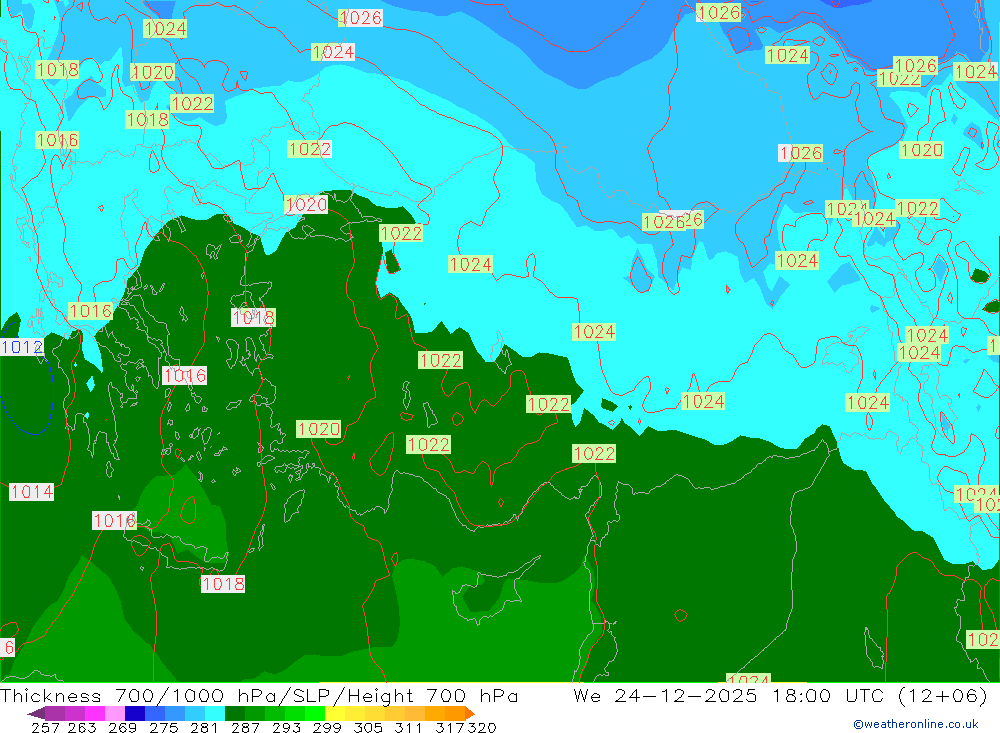Select the pale pink legend swatch
Screen dimensions: 1000x733
(x=115, y=713)
